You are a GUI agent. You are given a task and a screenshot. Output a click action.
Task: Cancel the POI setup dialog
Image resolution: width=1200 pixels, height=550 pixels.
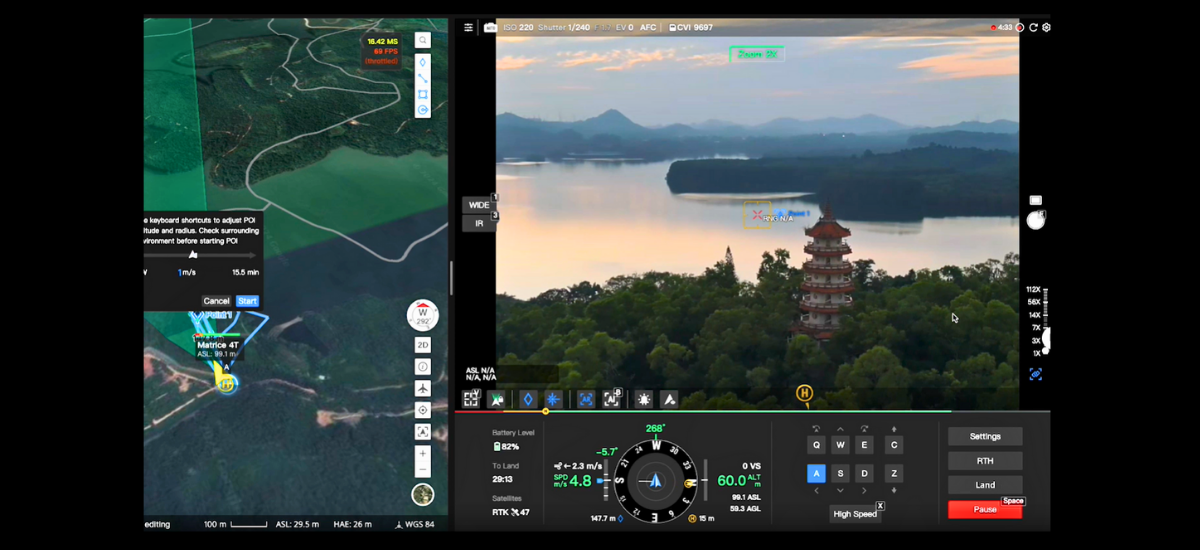pos(216,301)
